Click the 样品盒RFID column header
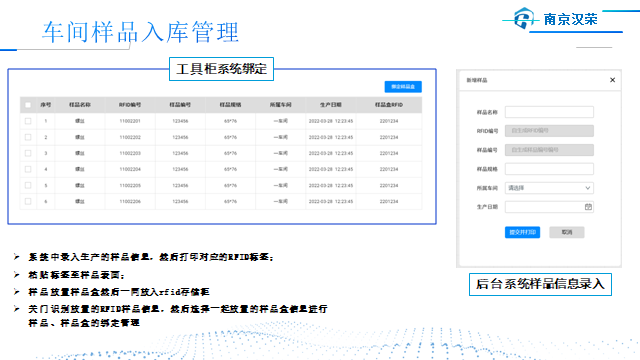 (x=389, y=105)
